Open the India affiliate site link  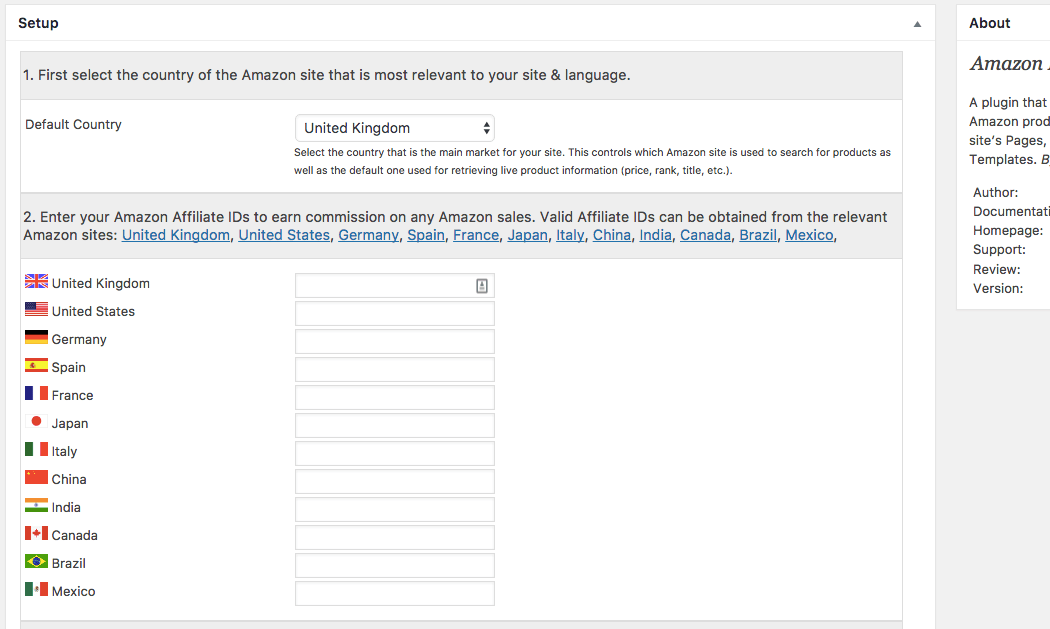pos(655,235)
